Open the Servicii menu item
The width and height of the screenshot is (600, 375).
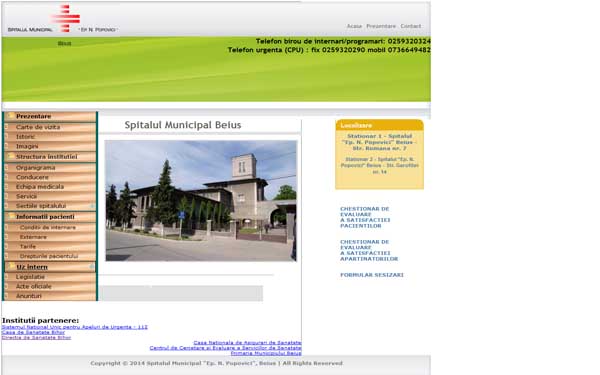50,196
